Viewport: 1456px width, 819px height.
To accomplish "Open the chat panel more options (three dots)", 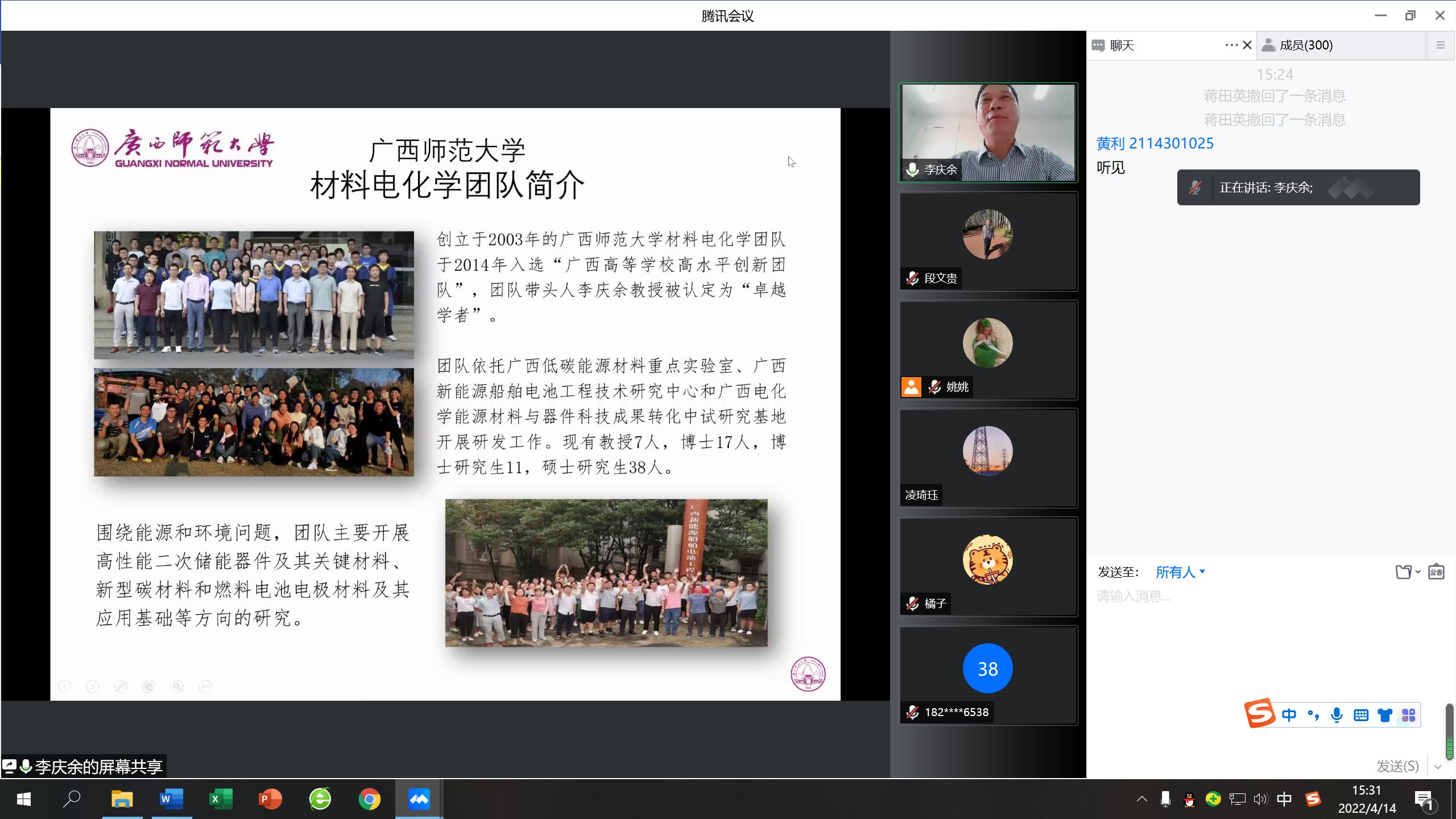I will pyautogui.click(x=1231, y=45).
